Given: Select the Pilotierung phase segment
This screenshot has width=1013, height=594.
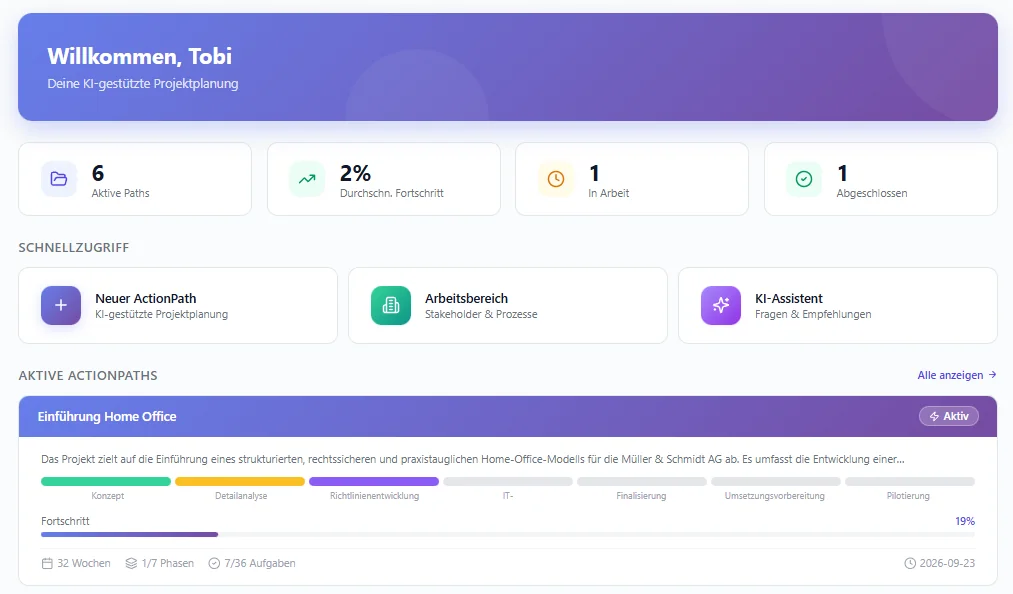Looking at the screenshot, I should click(910, 481).
